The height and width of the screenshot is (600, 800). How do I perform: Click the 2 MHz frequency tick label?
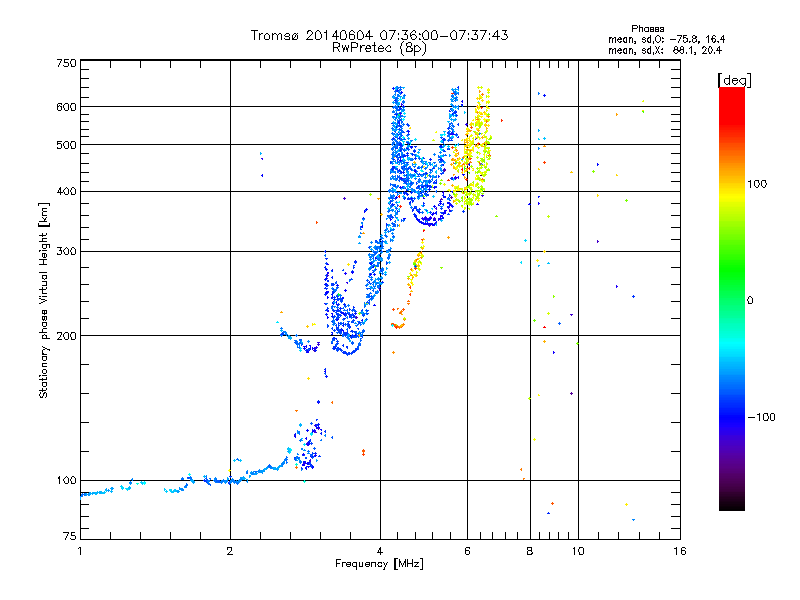tap(230, 551)
